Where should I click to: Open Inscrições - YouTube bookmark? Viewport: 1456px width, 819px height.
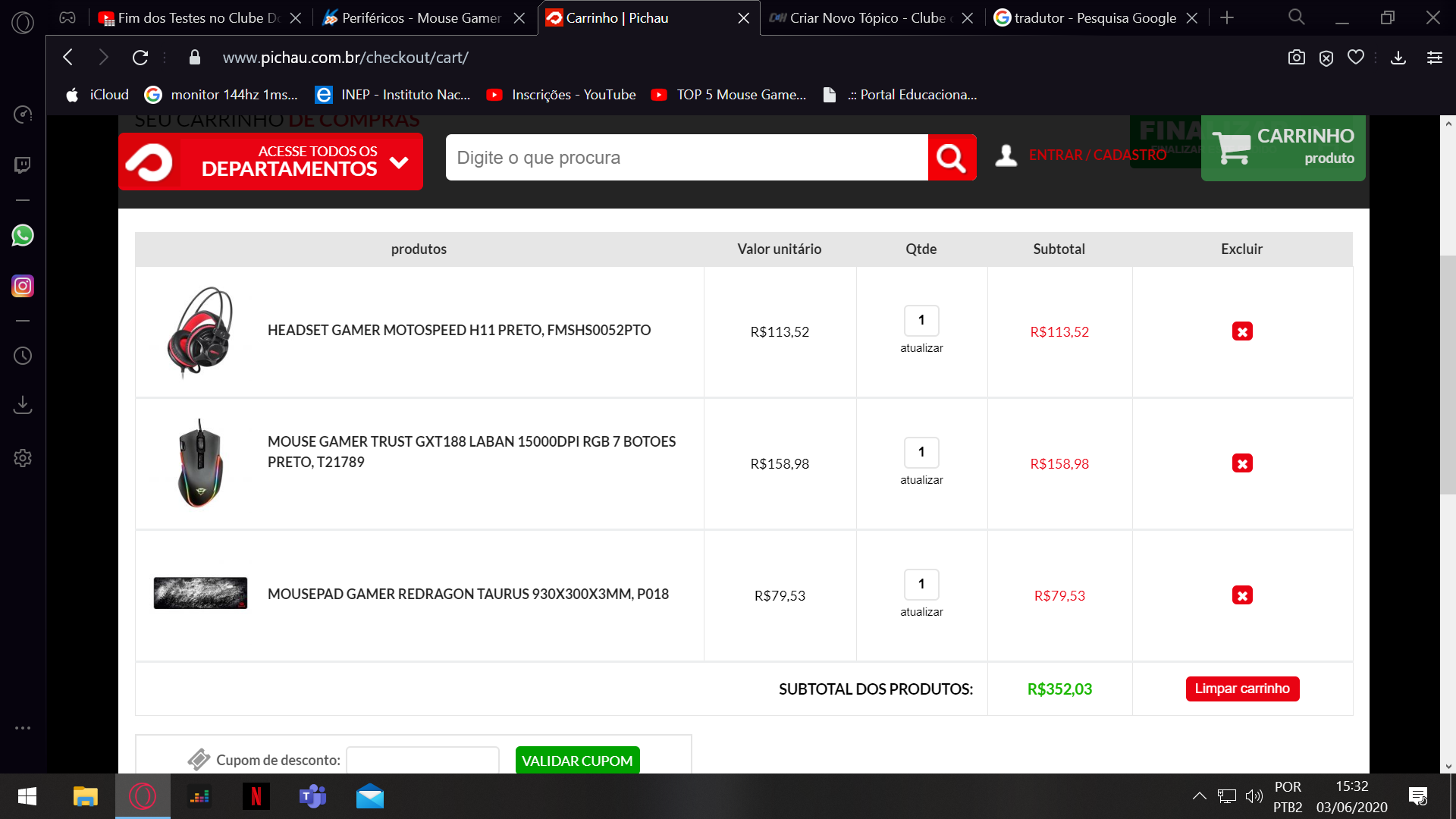[x=561, y=95]
